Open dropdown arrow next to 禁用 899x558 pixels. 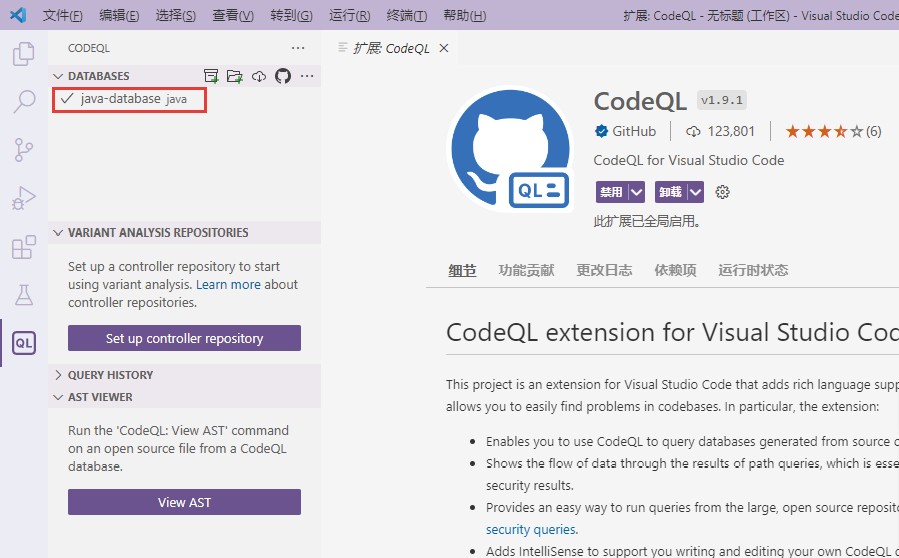(x=636, y=192)
